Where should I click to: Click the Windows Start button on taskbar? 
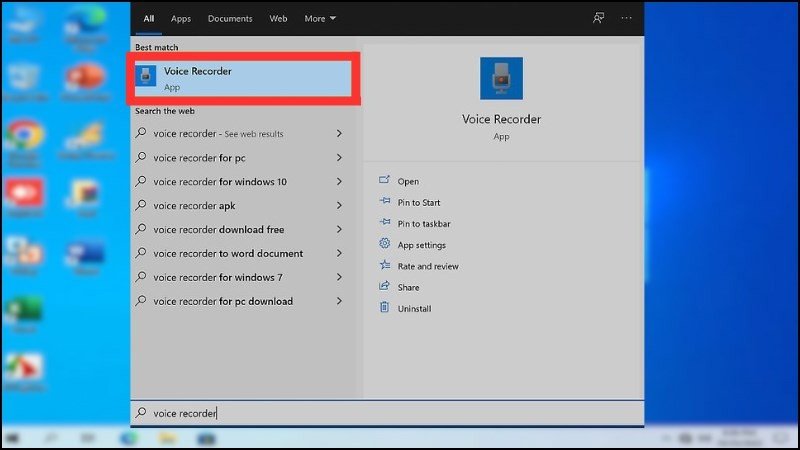point(12,438)
